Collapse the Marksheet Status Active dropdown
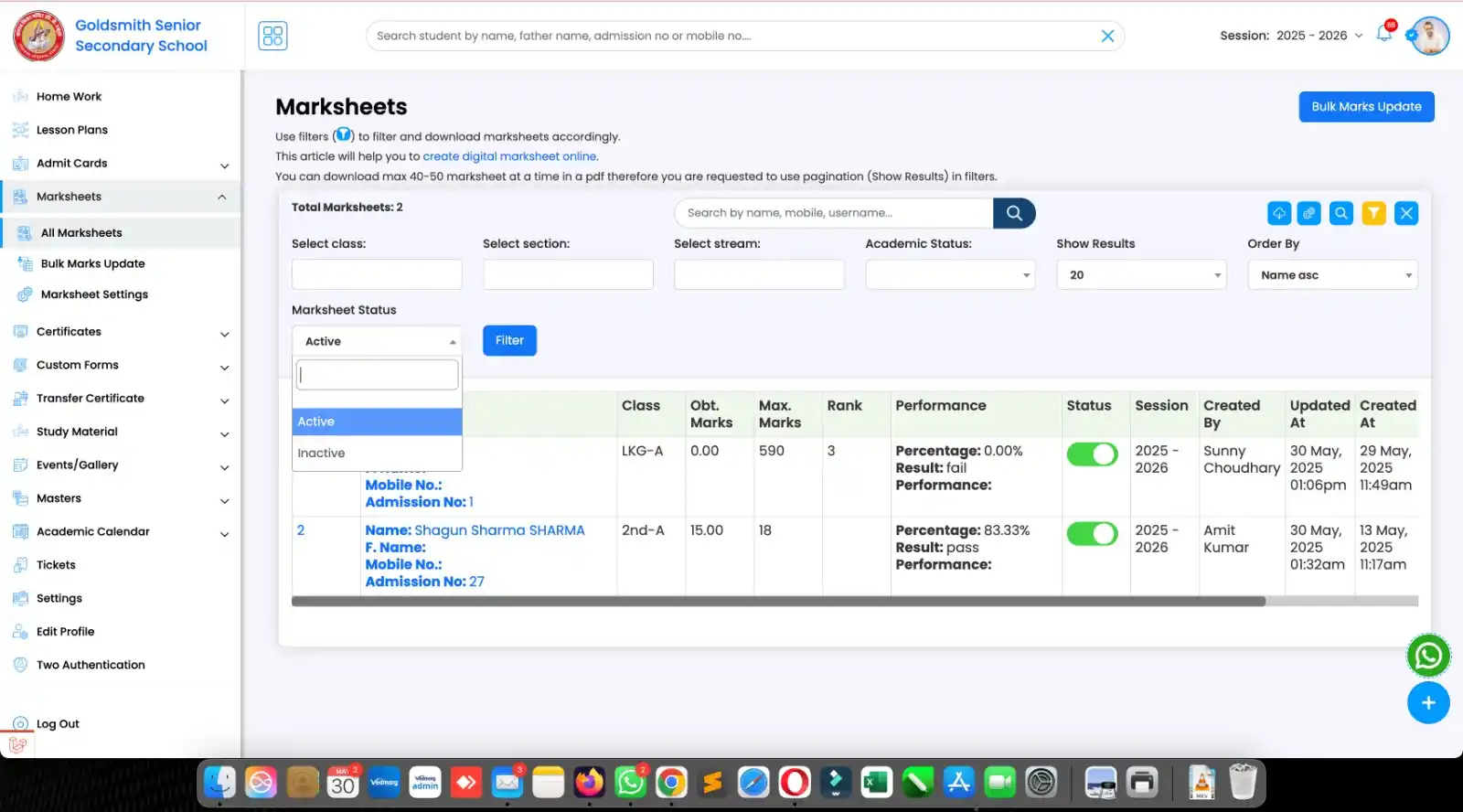This screenshot has height=812, width=1463. coord(377,341)
